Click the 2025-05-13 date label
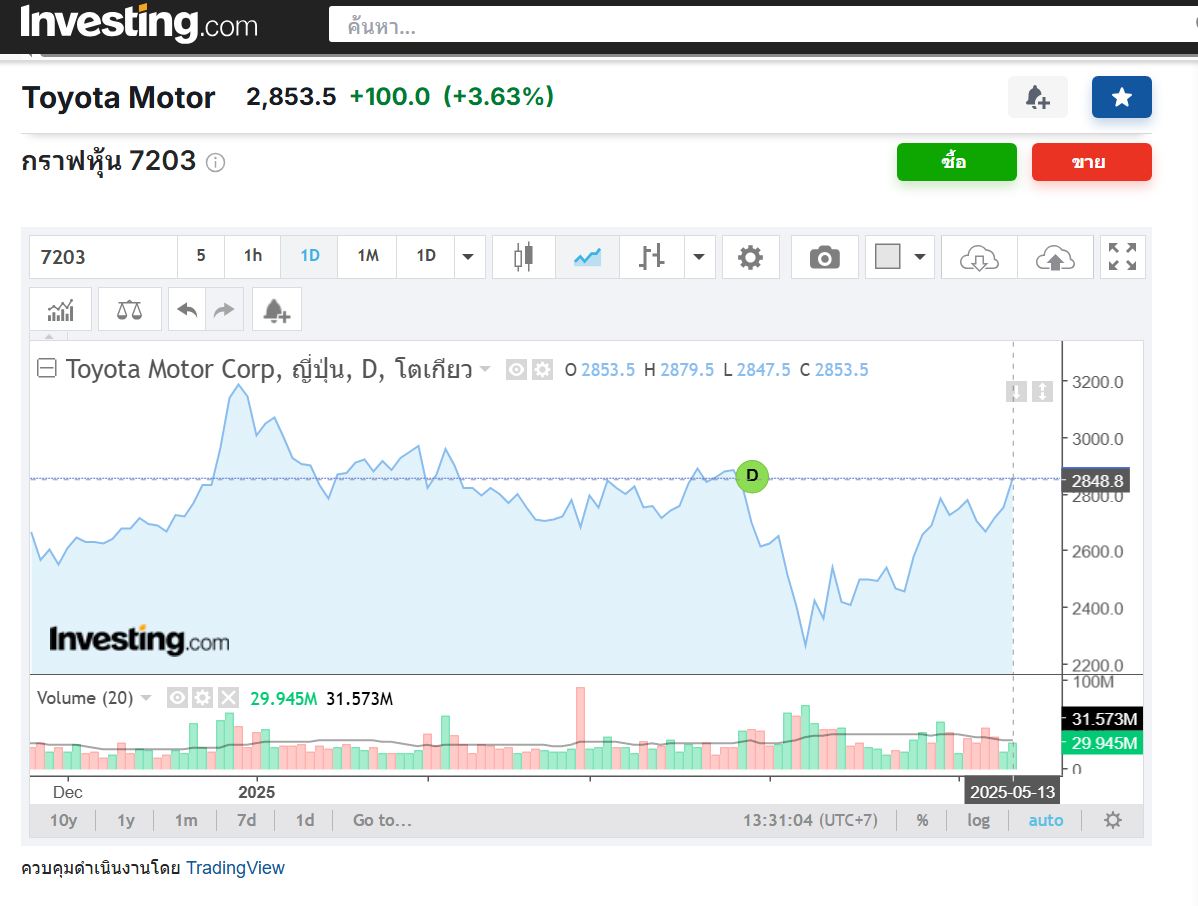Image resolution: width=1198 pixels, height=906 pixels. [x=1012, y=791]
